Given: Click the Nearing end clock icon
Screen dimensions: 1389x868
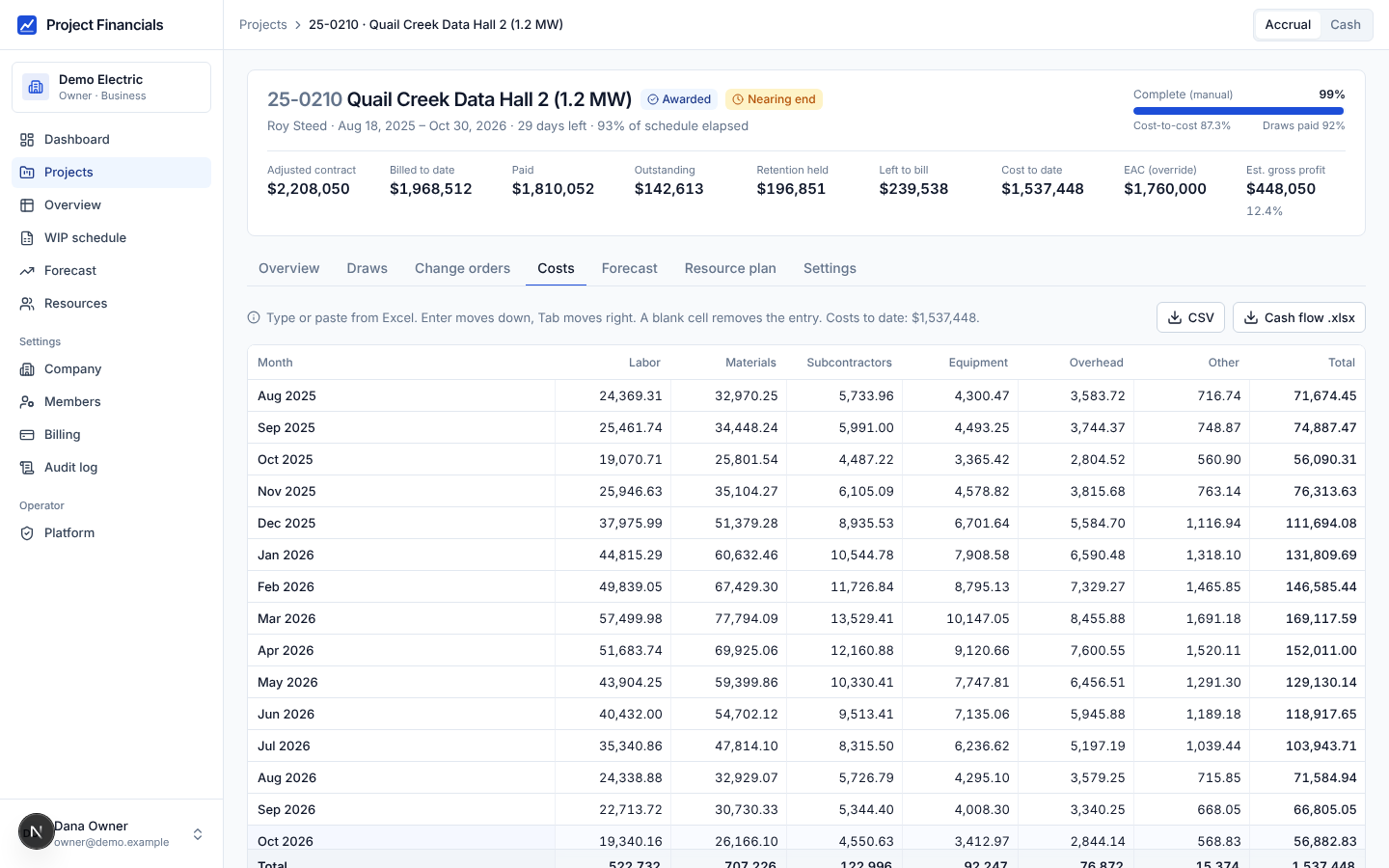Looking at the screenshot, I should point(738,99).
